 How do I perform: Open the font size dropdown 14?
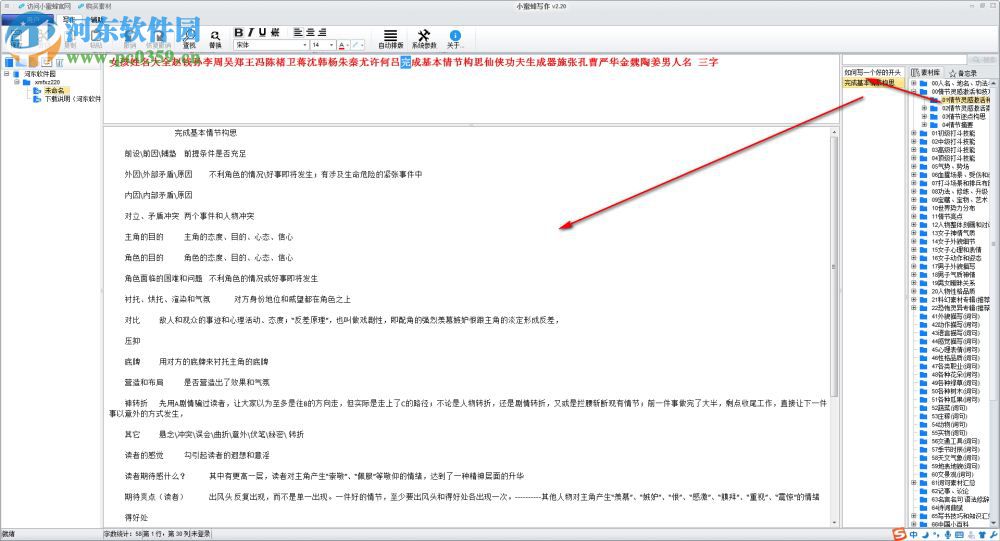point(332,45)
